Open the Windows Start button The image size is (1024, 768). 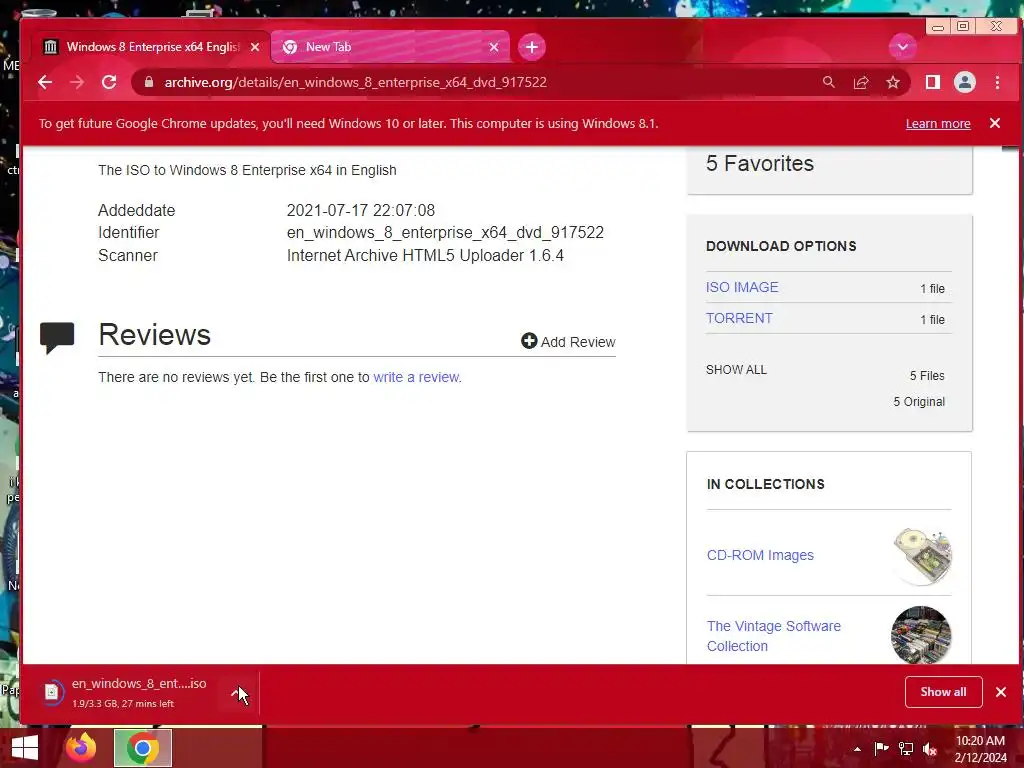click(25, 748)
